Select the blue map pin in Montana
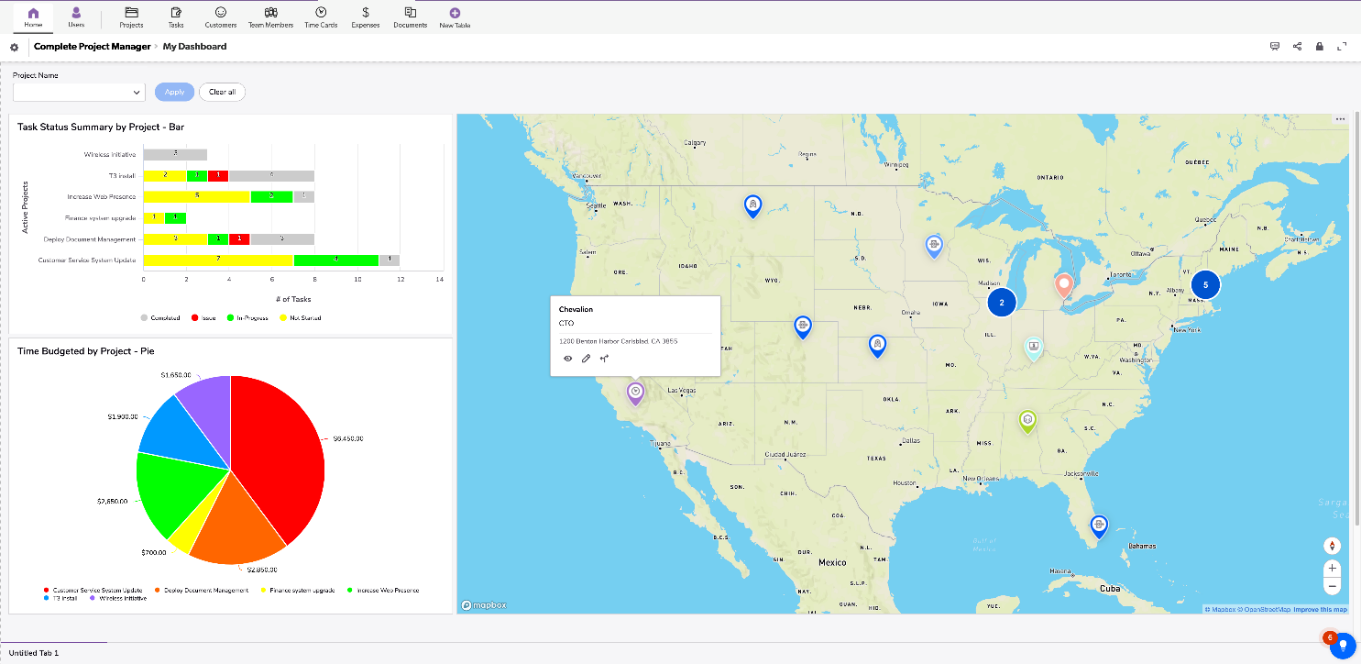 tap(752, 205)
